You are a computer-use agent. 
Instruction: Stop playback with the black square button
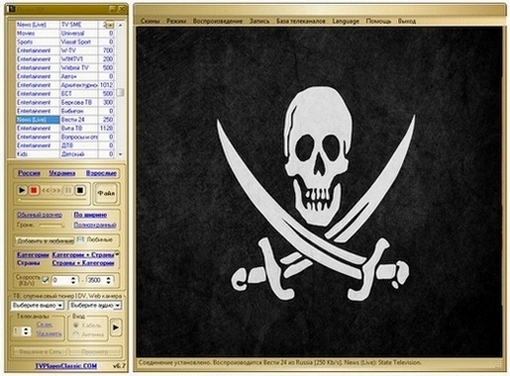pyautogui.click(x=80, y=190)
